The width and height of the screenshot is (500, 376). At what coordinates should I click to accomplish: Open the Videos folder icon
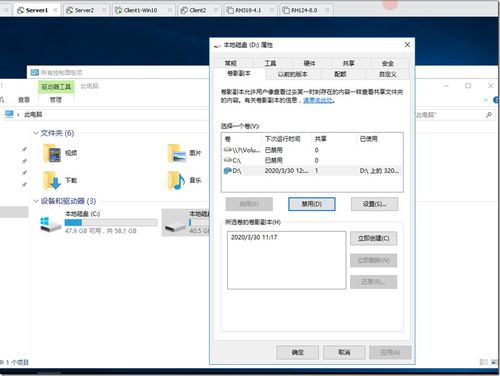(x=52, y=154)
